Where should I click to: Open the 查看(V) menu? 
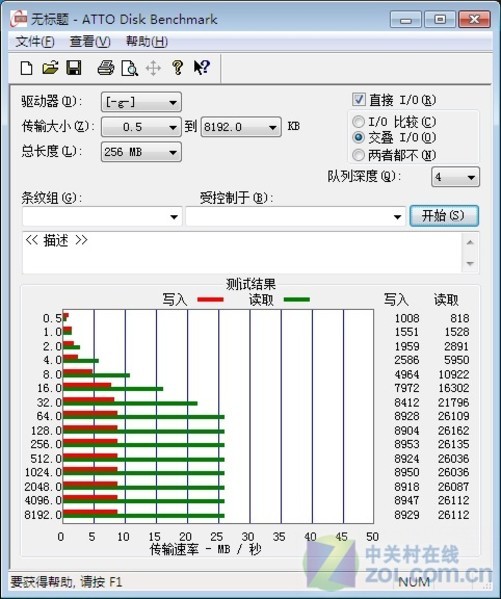click(x=90, y=41)
